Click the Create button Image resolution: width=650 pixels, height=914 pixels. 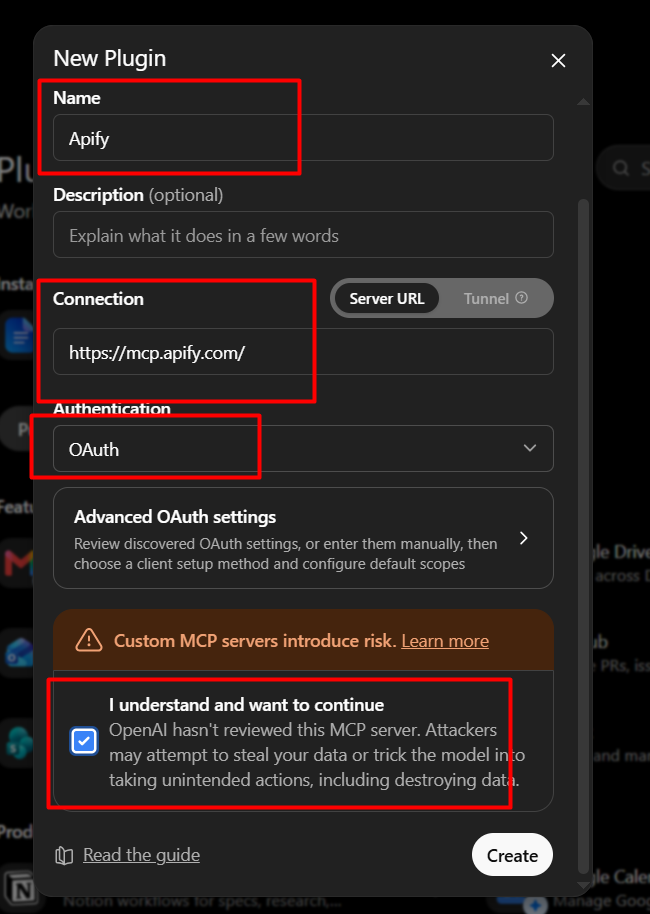pyautogui.click(x=512, y=855)
